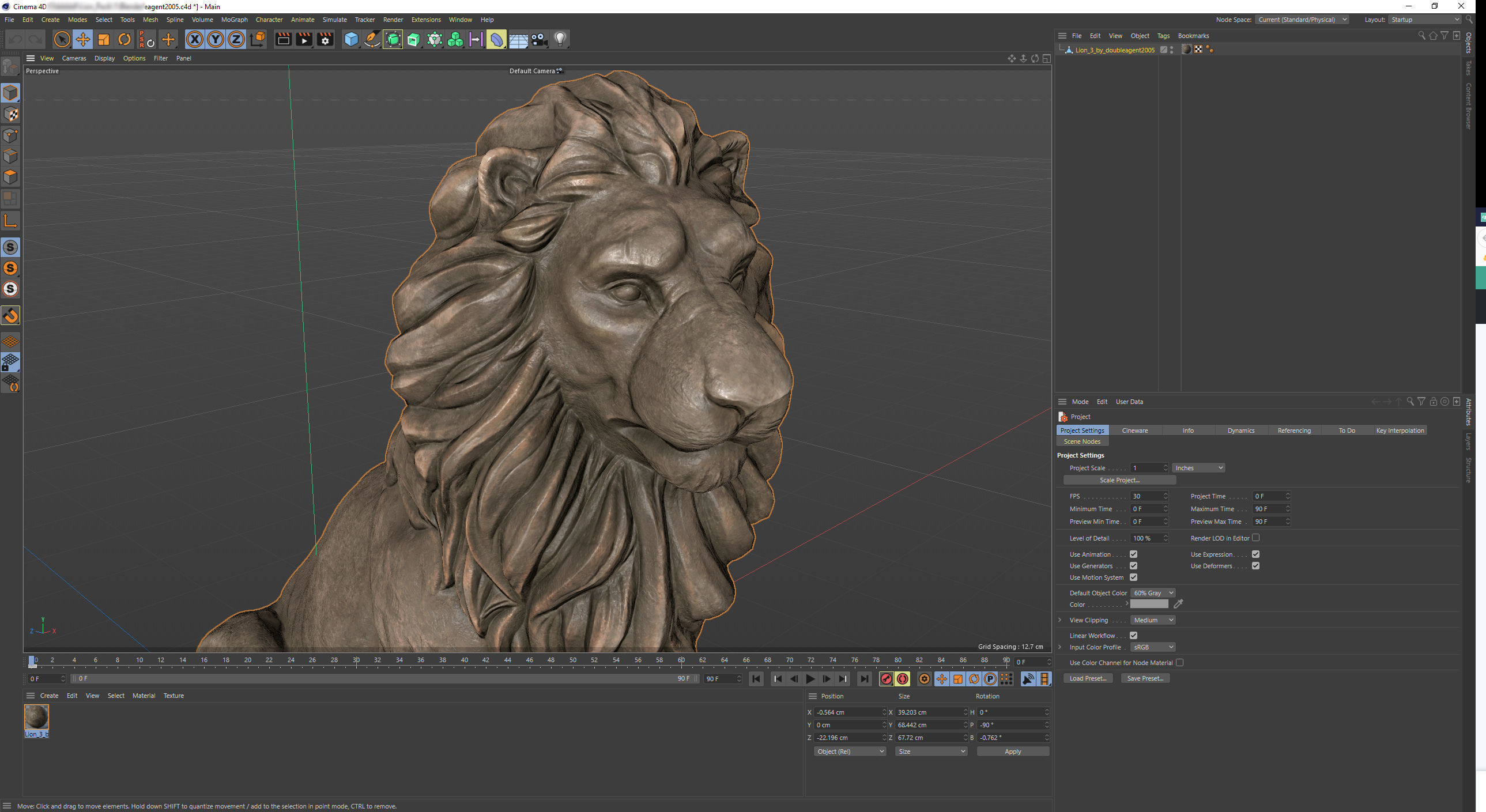Image resolution: width=1486 pixels, height=812 pixels.
Task: Switch to the Cineware tab
Action: pos(1135,430)
